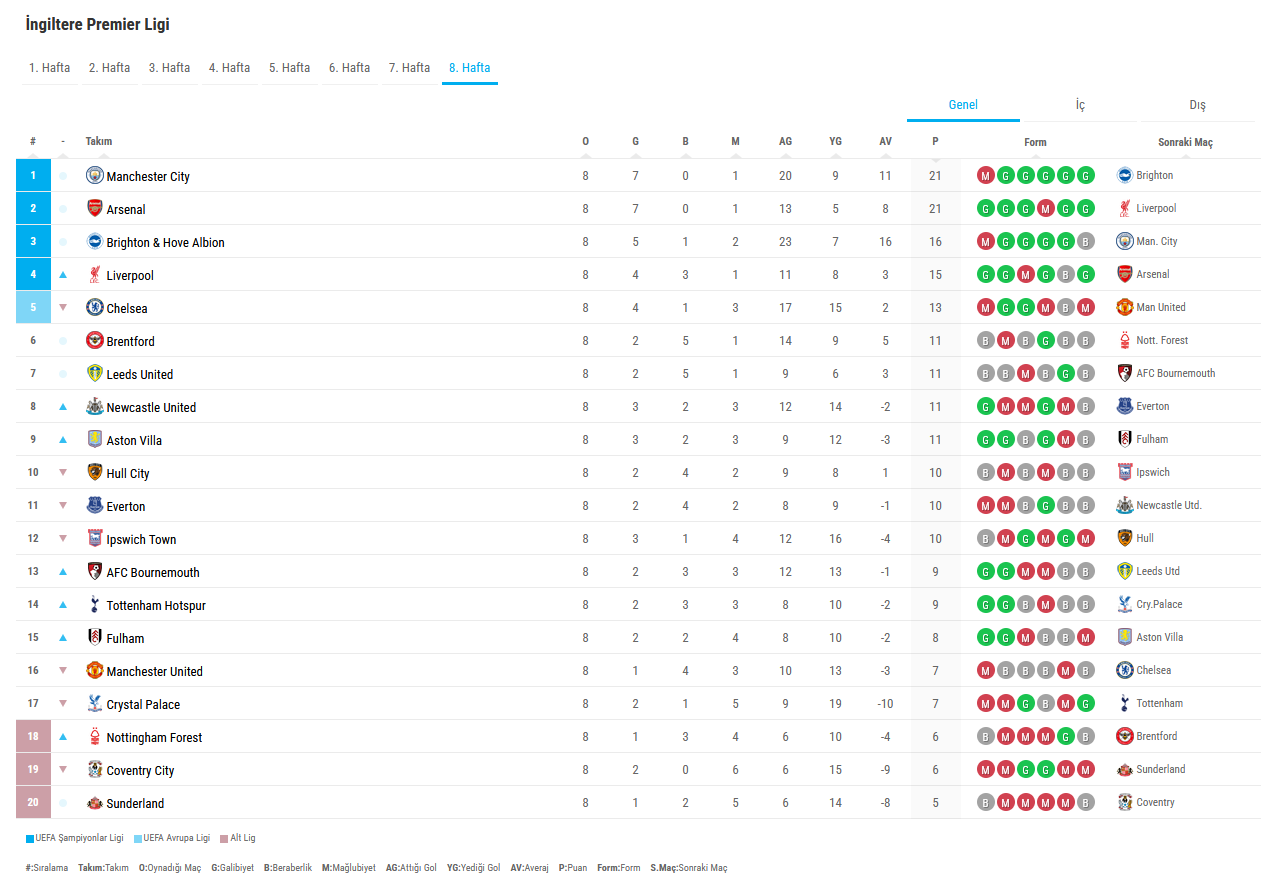
Task: Click the Brentford crest in row 6
Action: click(95, 340)
